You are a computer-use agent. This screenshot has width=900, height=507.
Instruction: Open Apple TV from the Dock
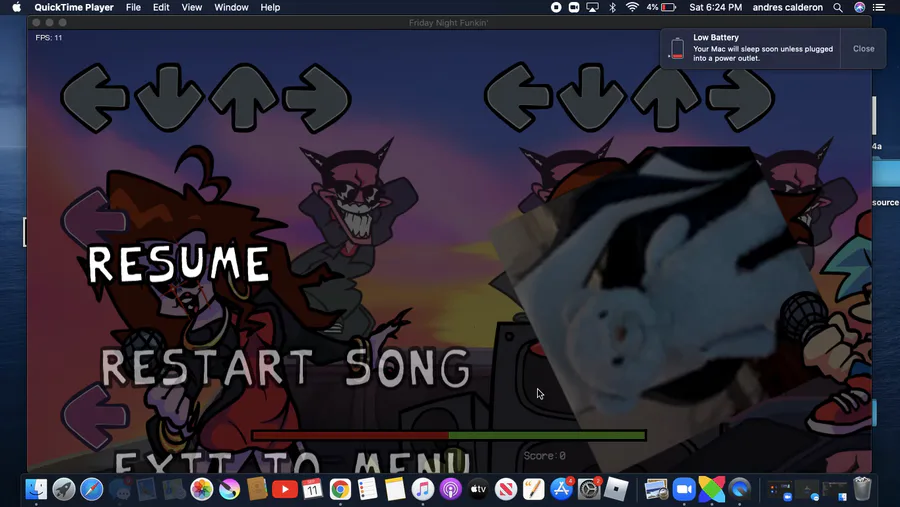point(478,489)
